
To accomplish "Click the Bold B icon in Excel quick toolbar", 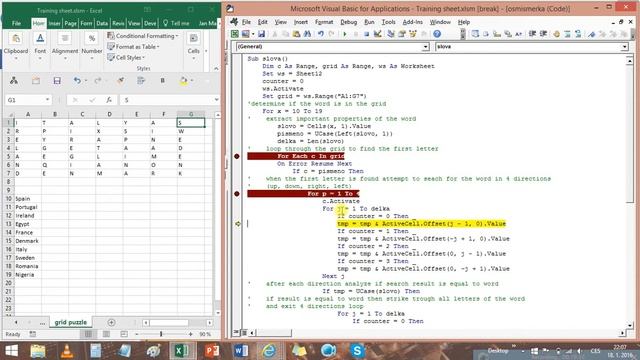I will (162, 81).
